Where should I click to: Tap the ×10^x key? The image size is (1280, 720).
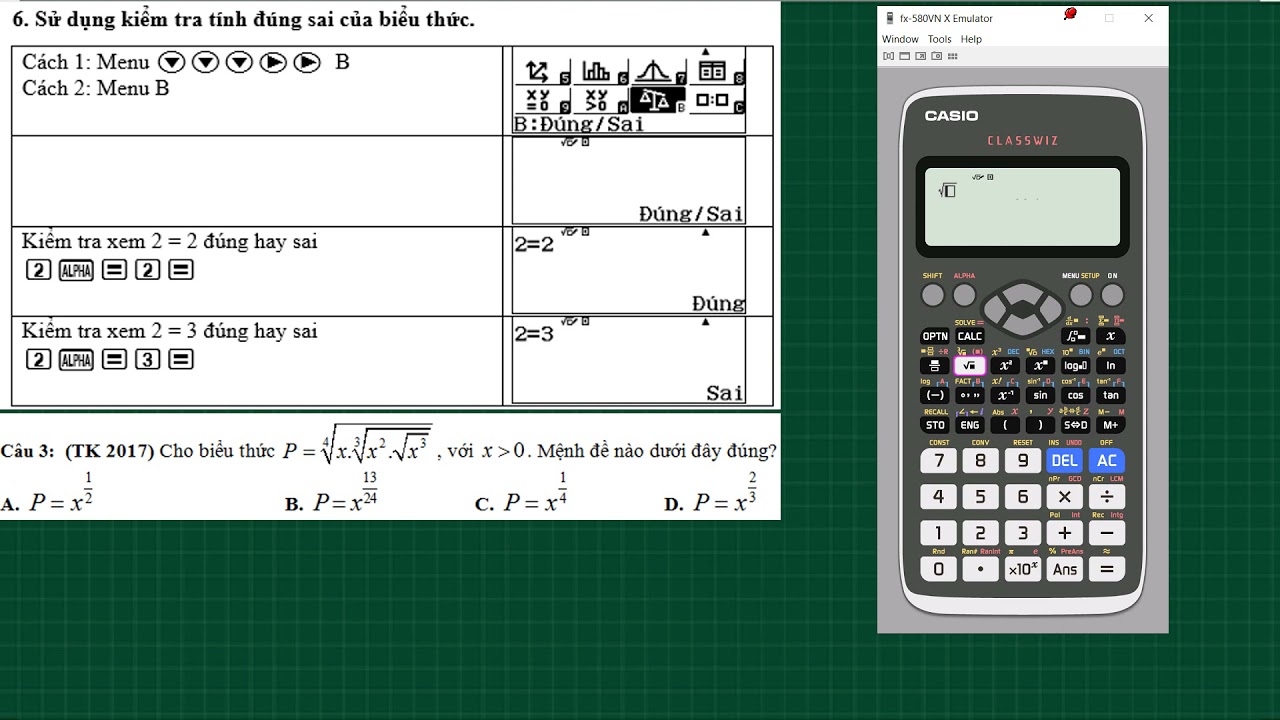coord(1022,569)
